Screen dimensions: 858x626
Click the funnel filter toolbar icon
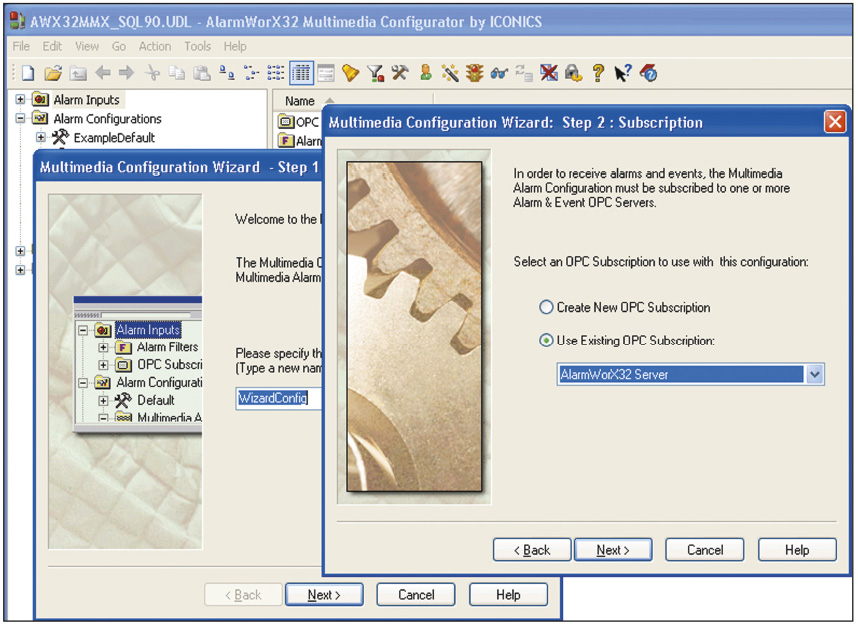[375, 73]
